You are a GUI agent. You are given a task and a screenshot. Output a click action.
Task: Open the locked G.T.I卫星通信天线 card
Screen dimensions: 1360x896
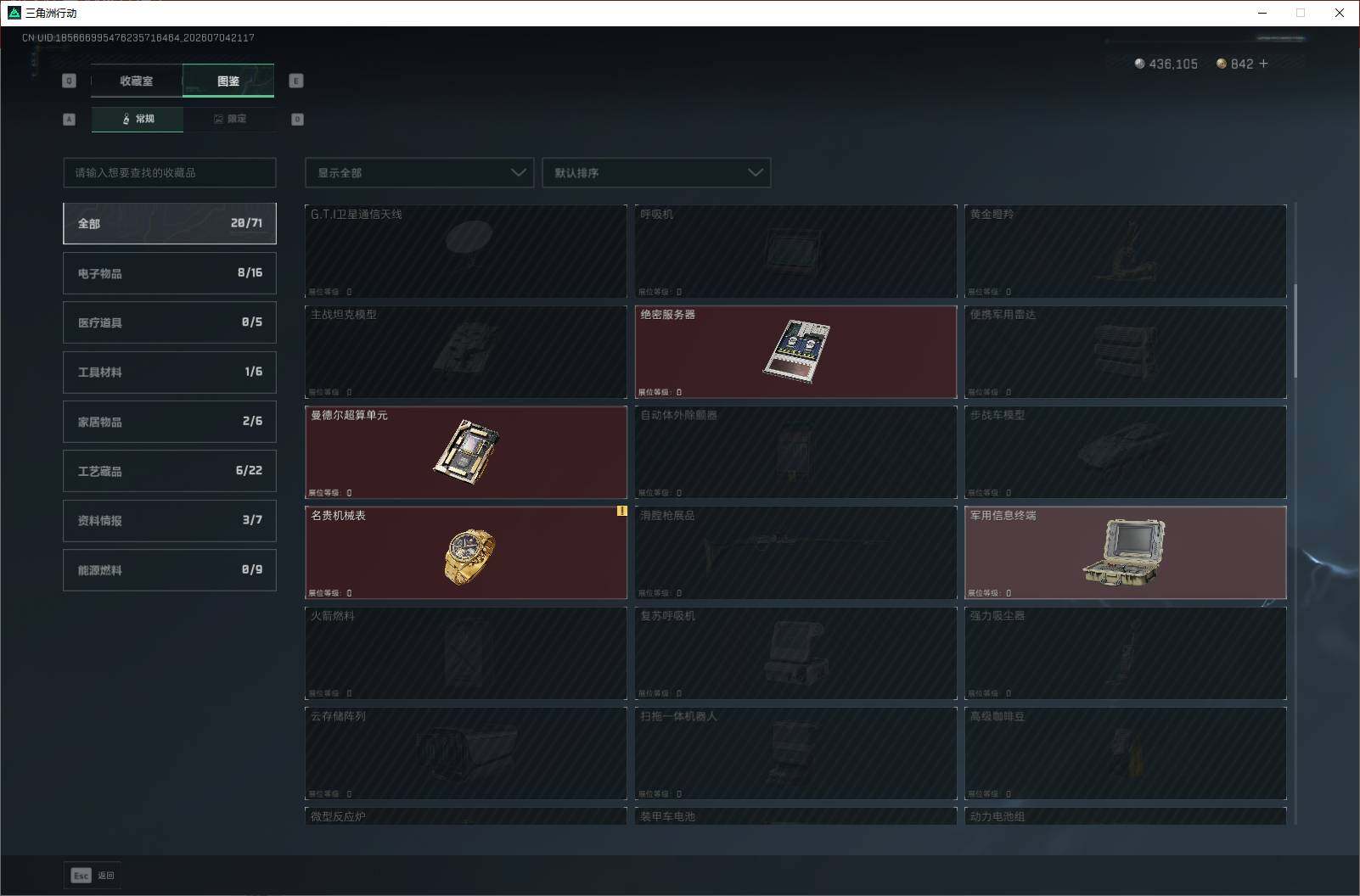[x=466, y=251]
